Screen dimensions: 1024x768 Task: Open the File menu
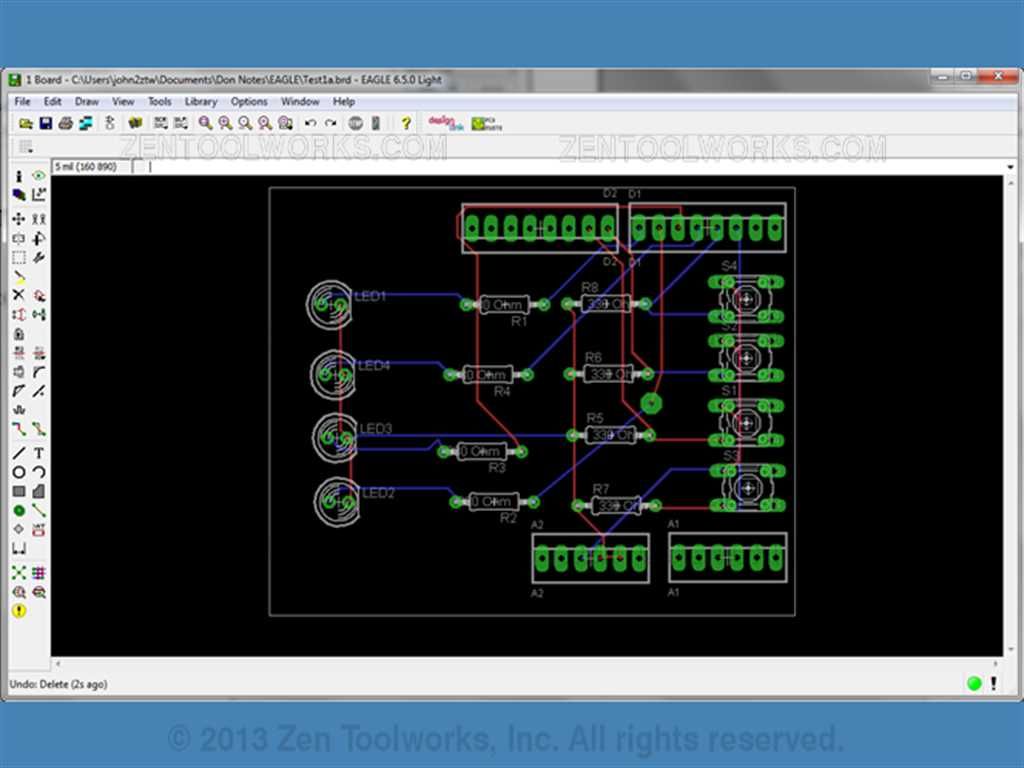pyautogui.click(x=22, y=101)
